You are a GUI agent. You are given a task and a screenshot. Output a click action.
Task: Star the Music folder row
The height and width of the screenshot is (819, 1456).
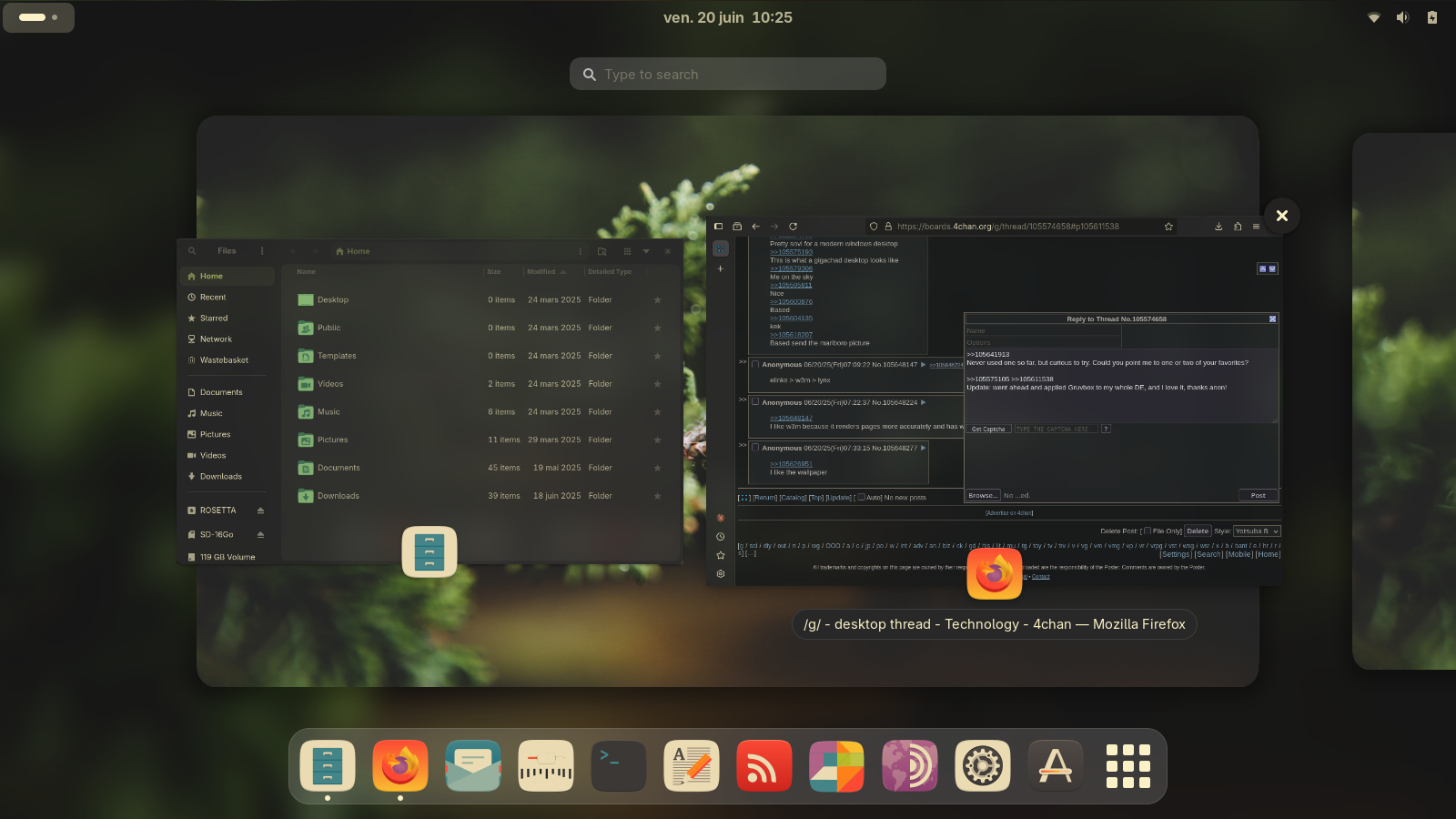(x=657, y=412)
